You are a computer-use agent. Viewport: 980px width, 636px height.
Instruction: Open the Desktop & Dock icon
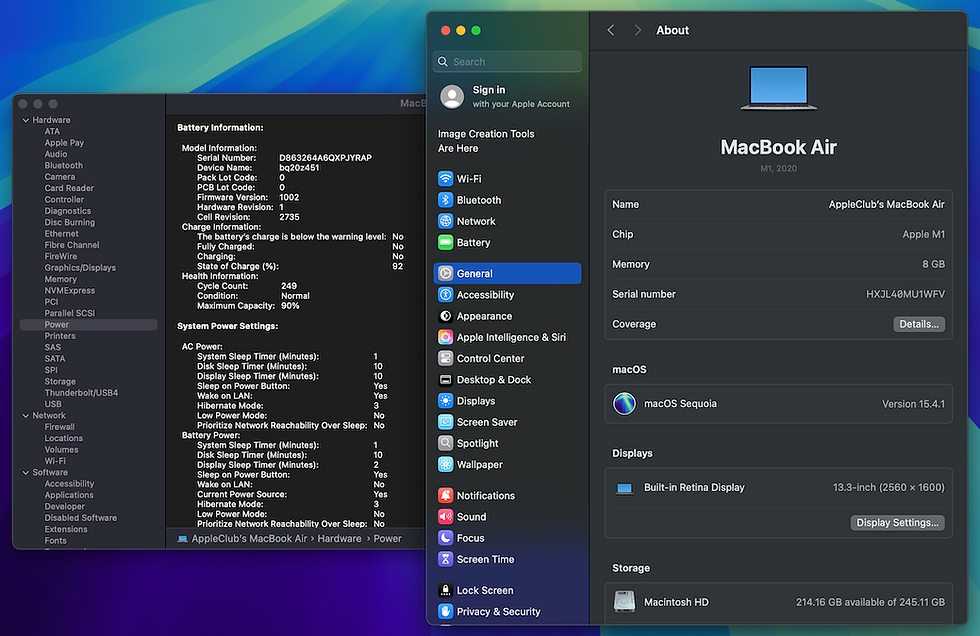(x=445, y=380)
